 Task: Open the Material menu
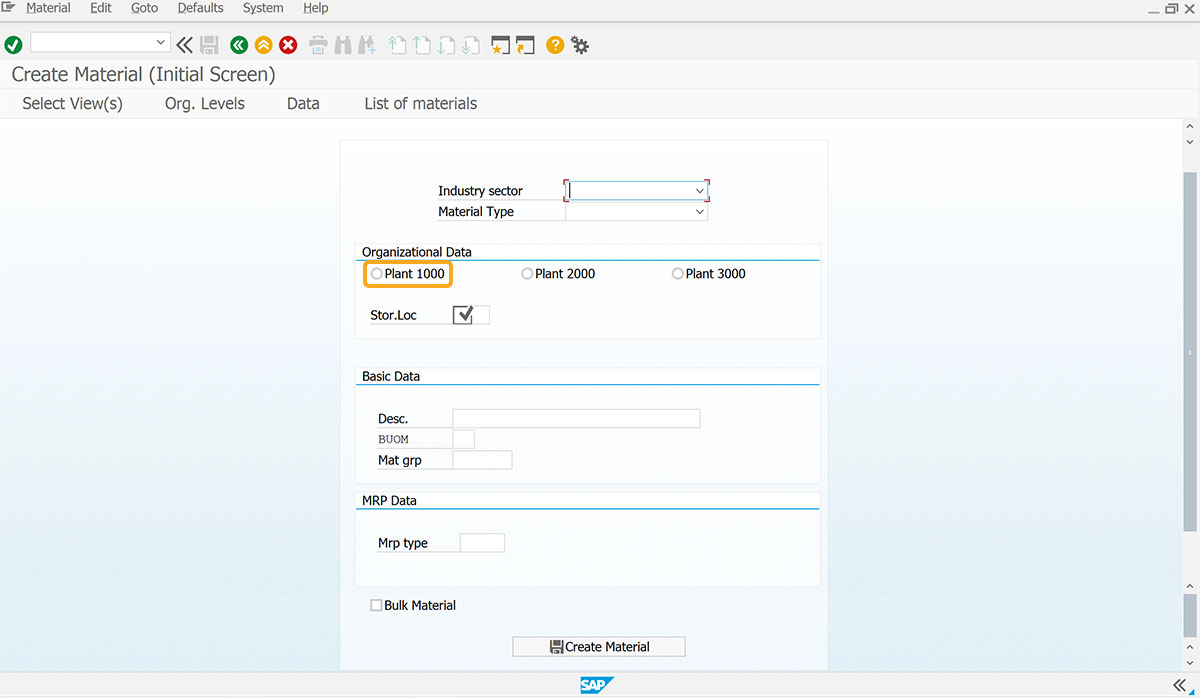pos(48,8)
